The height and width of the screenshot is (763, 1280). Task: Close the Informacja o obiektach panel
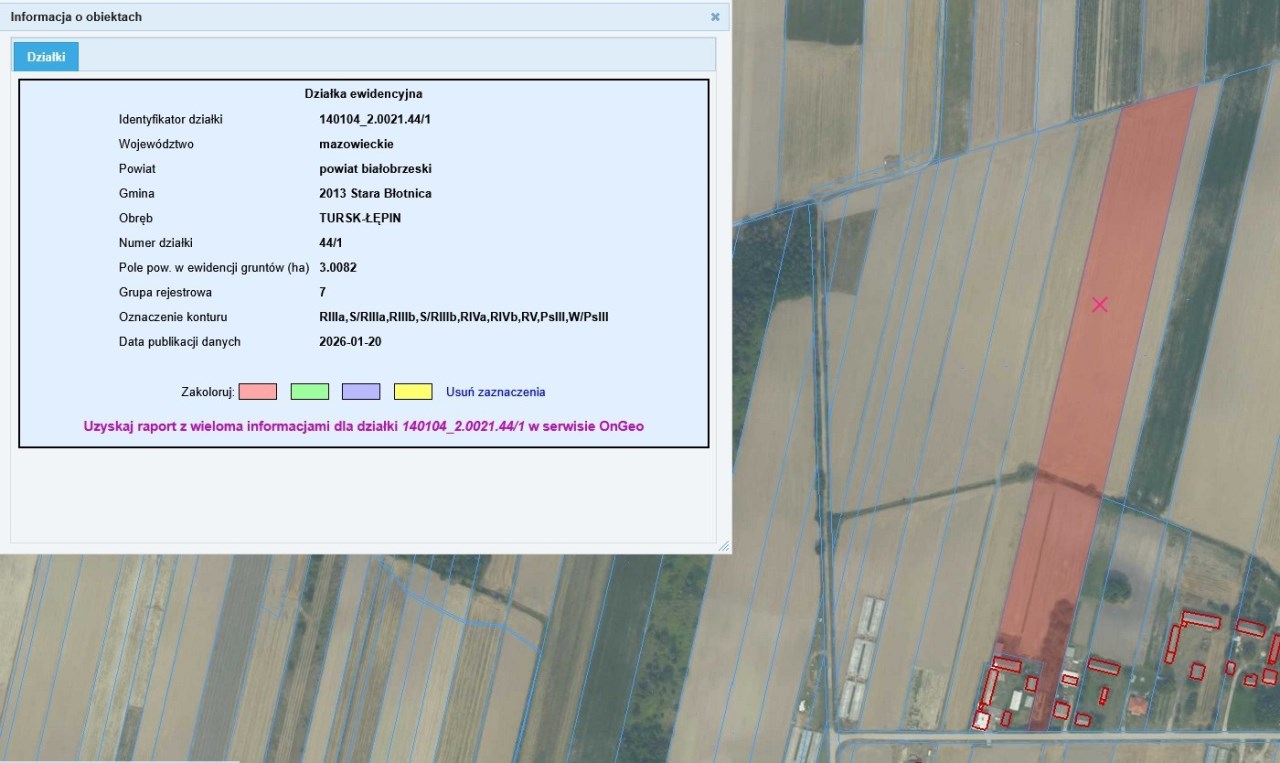pos(715,17)
